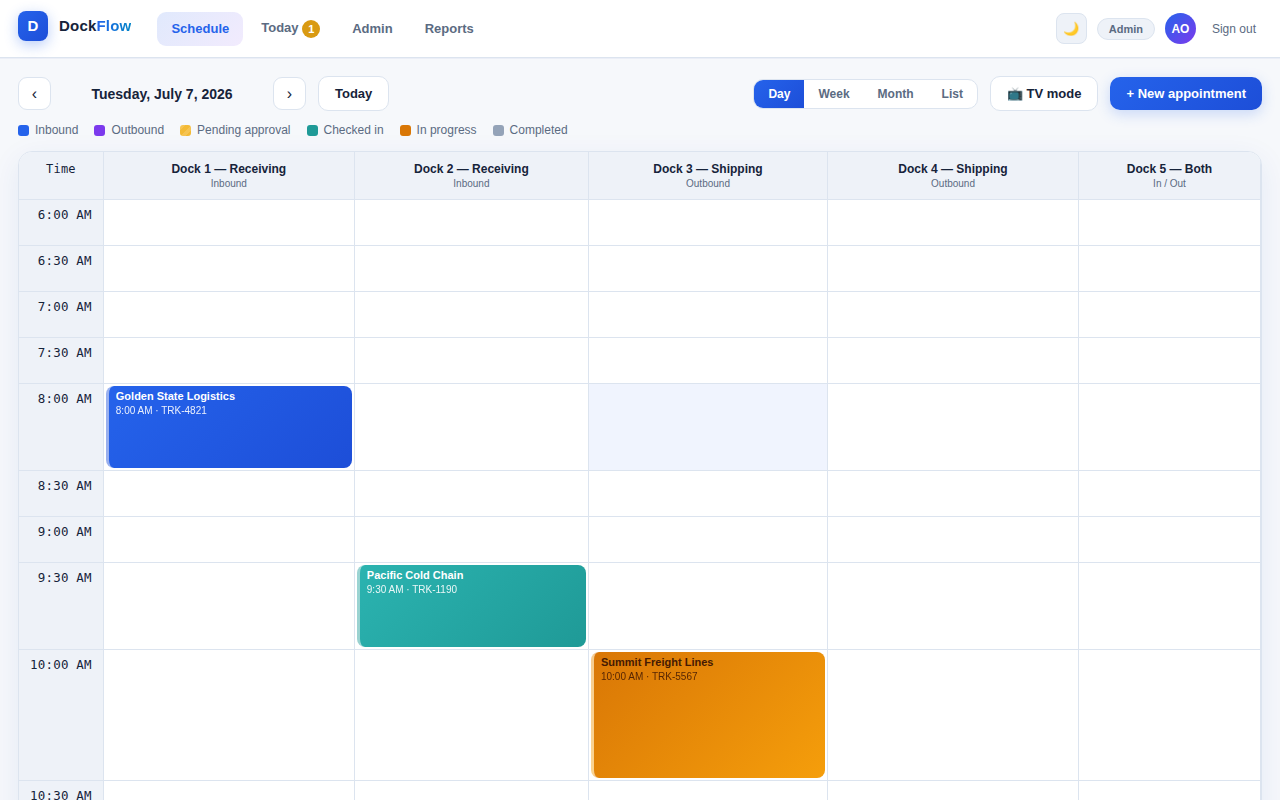This screenshot has width=1280, height=800.
Task: Select the Dock 5 — Both column header
Action: coord(1170,176)
